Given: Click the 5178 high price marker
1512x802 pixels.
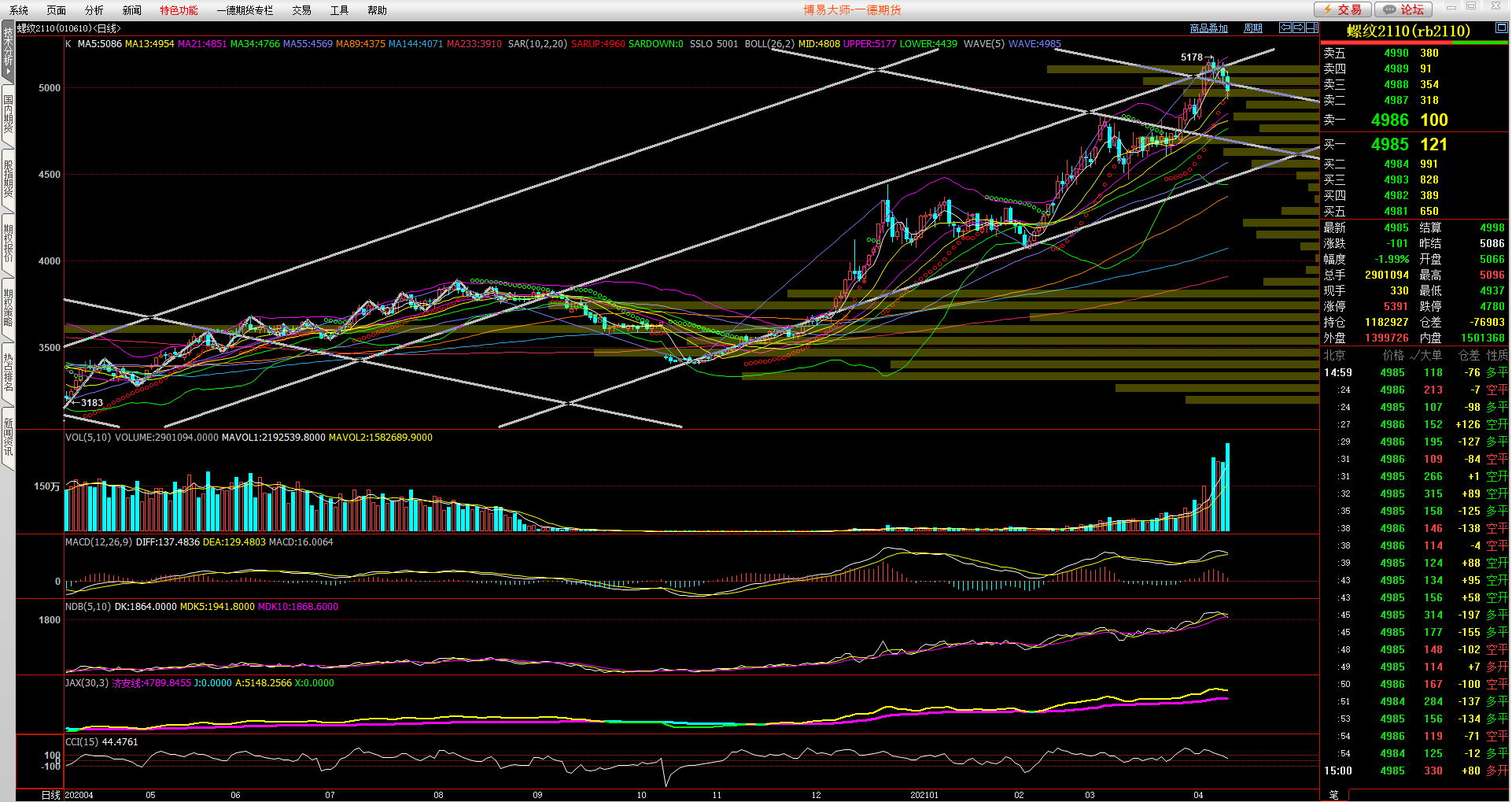Looking at the screenshot, I should pos(1191,57).
